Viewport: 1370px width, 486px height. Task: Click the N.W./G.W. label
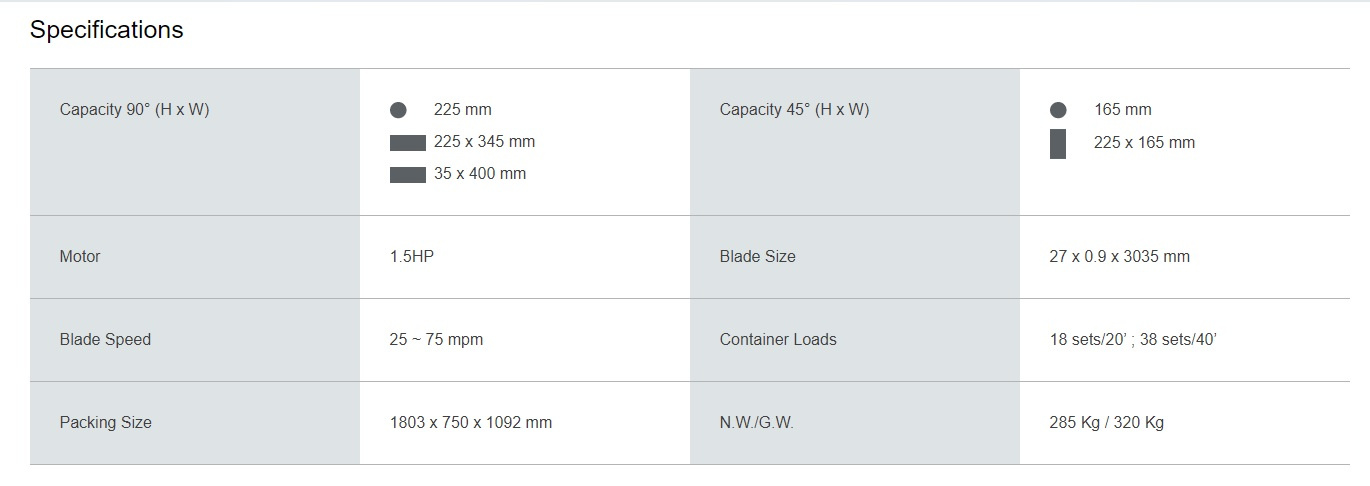757,423
